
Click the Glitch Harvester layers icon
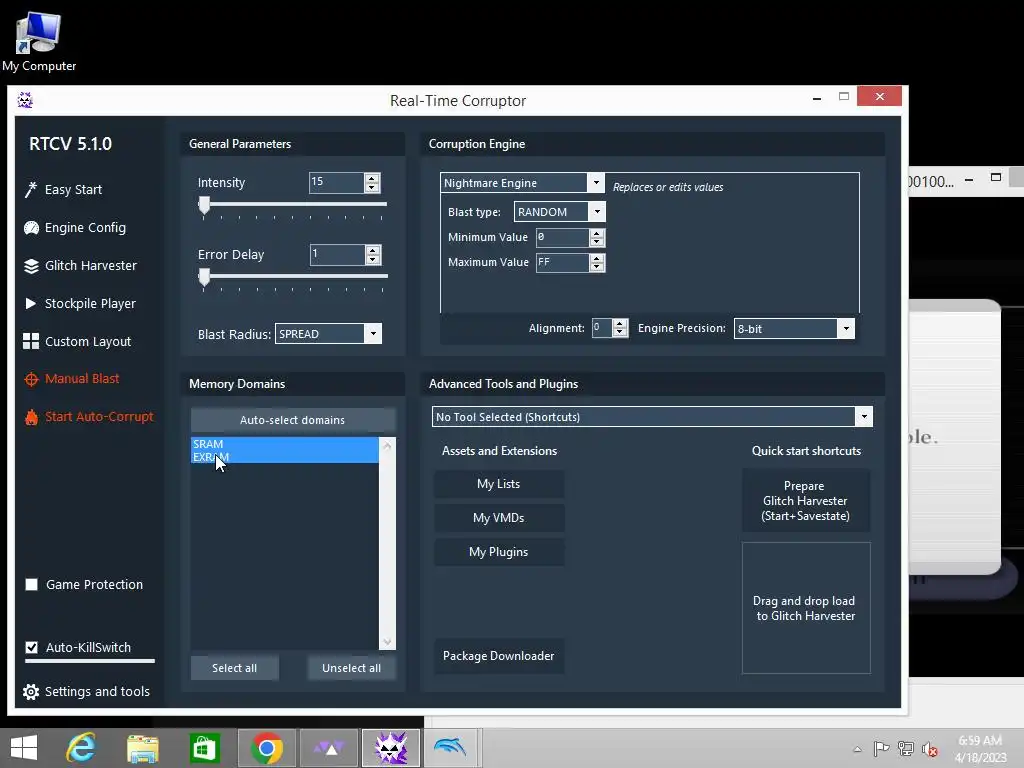coord(31,266)
